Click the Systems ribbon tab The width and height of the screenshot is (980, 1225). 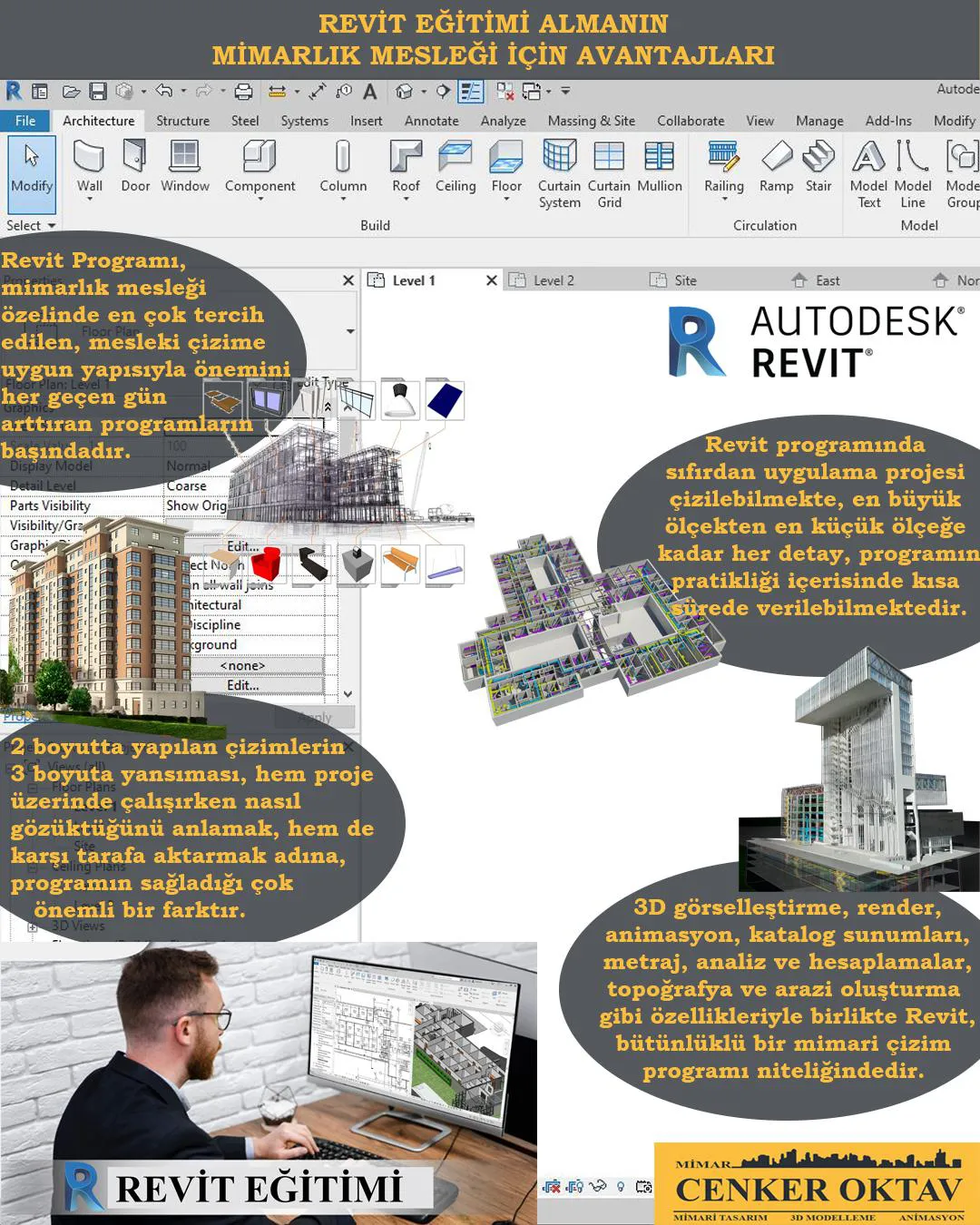coord(304,121)
